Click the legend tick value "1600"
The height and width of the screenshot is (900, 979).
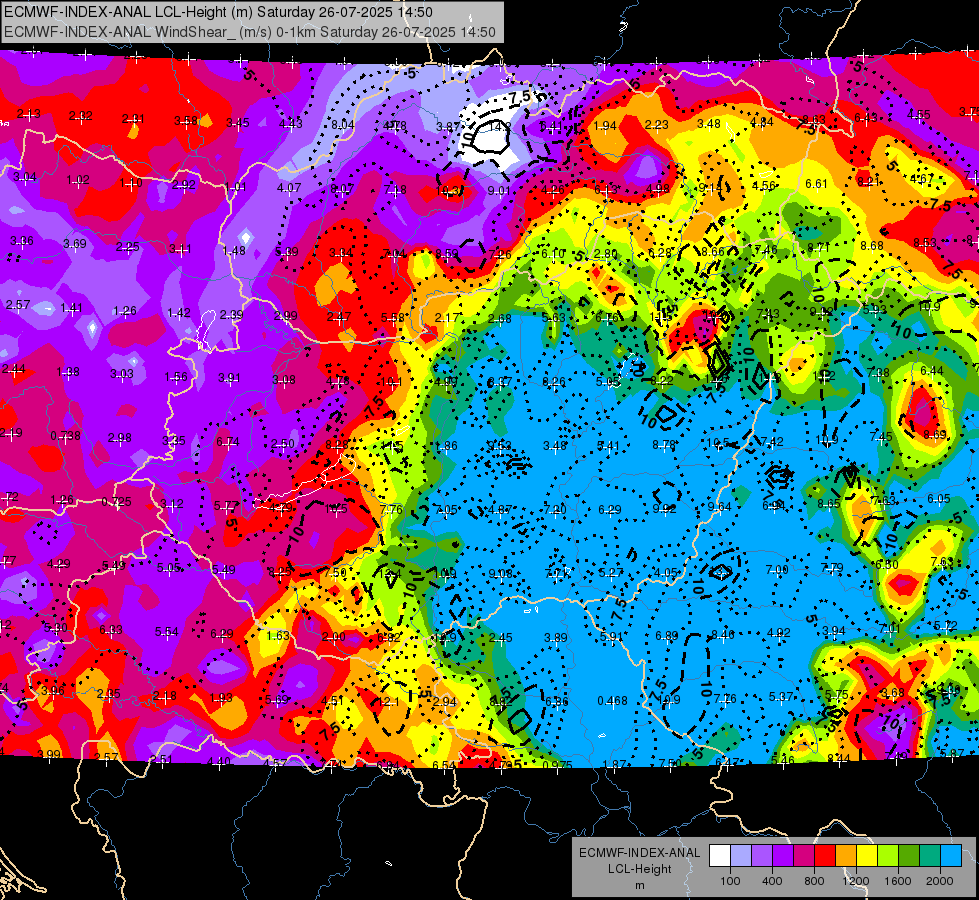898,881
